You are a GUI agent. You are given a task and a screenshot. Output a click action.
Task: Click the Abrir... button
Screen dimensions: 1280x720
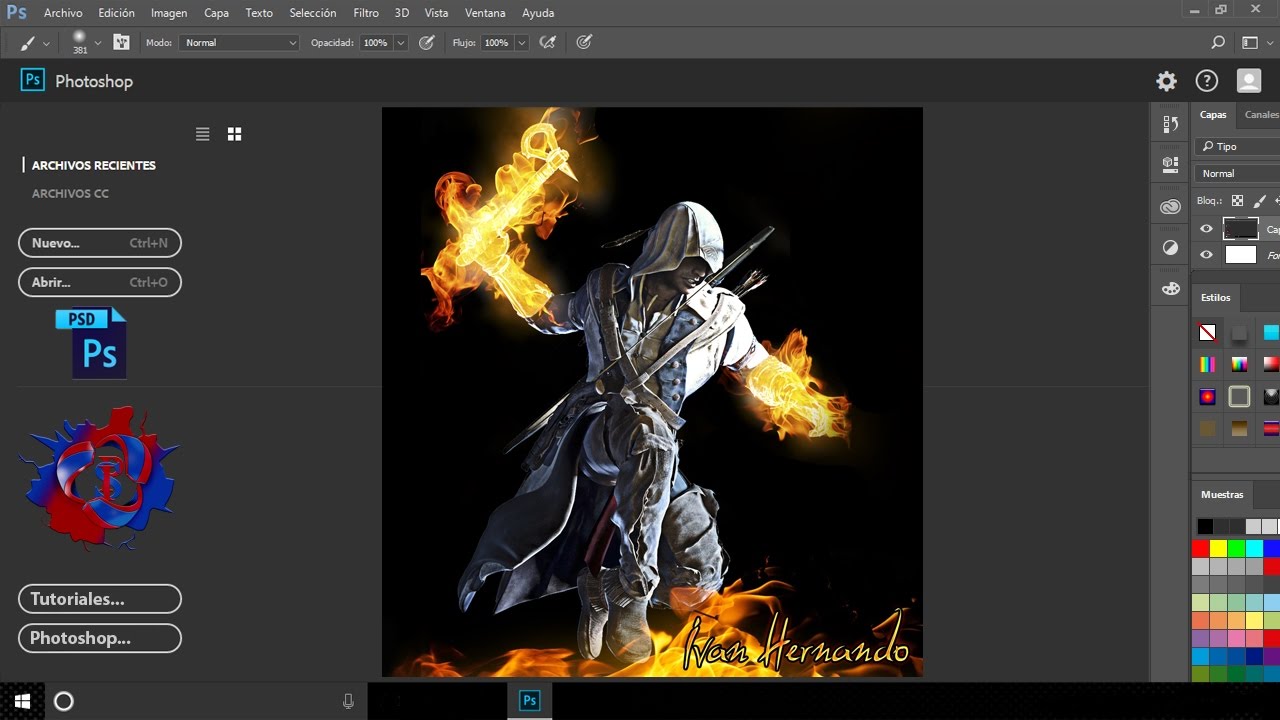coord(100,283)
